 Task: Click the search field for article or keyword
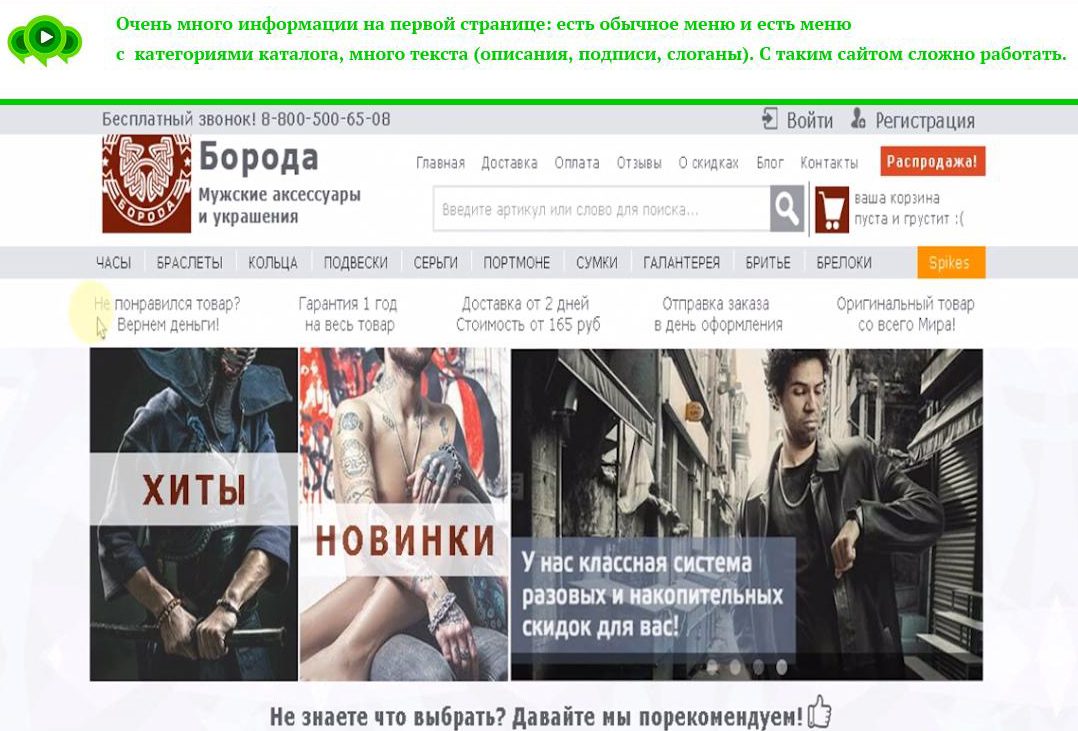tap(600, 210)
